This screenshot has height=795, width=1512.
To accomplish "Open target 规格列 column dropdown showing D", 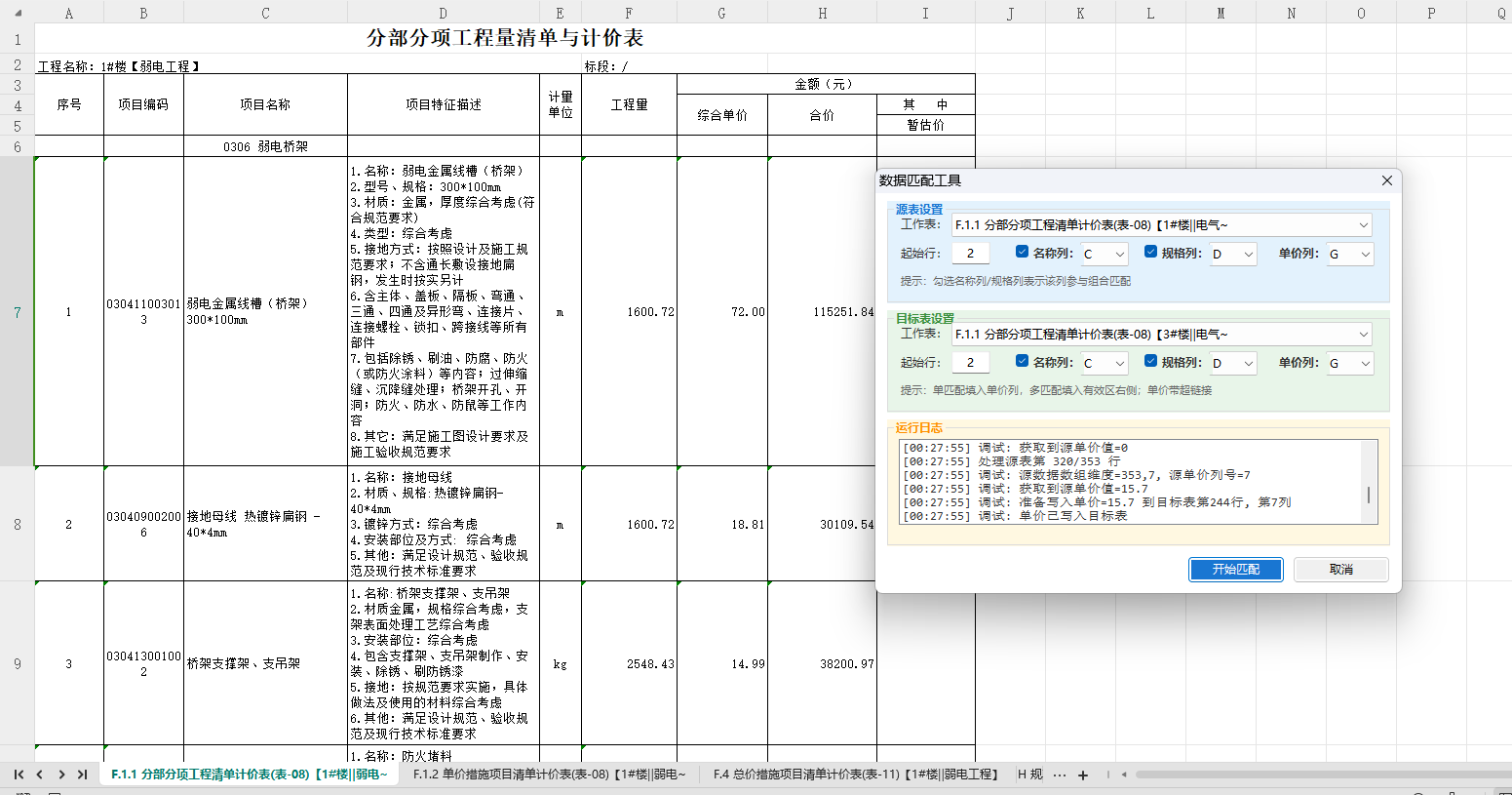I will coord(1232,363).
